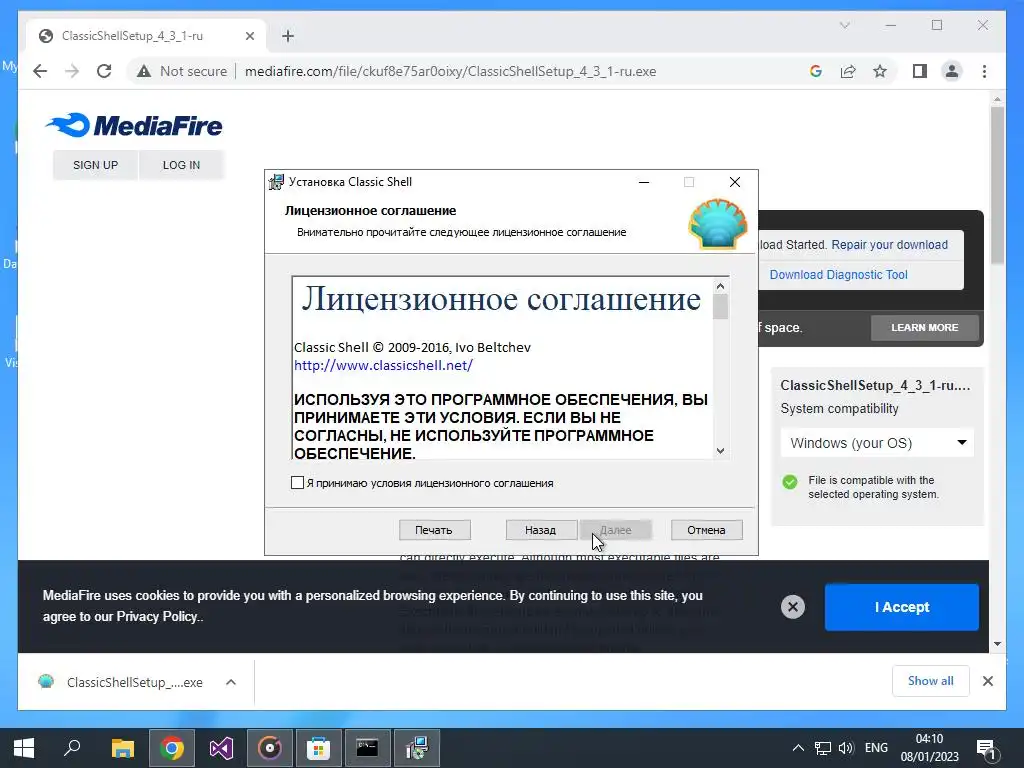Click the Classic Shell seashell logo
The width and height of the screenshot is (1024, 768).
coord(718,224)
